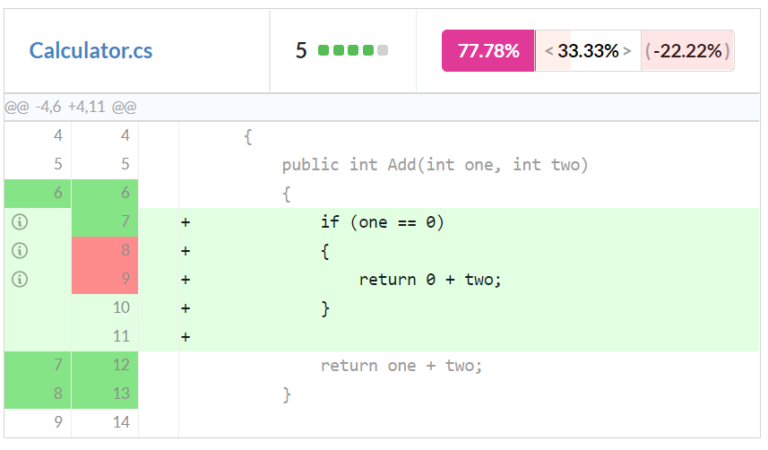The width and height of the screenshot is (768, 450).
Task: Select the 'public int Add' code line
Action: 435,165
